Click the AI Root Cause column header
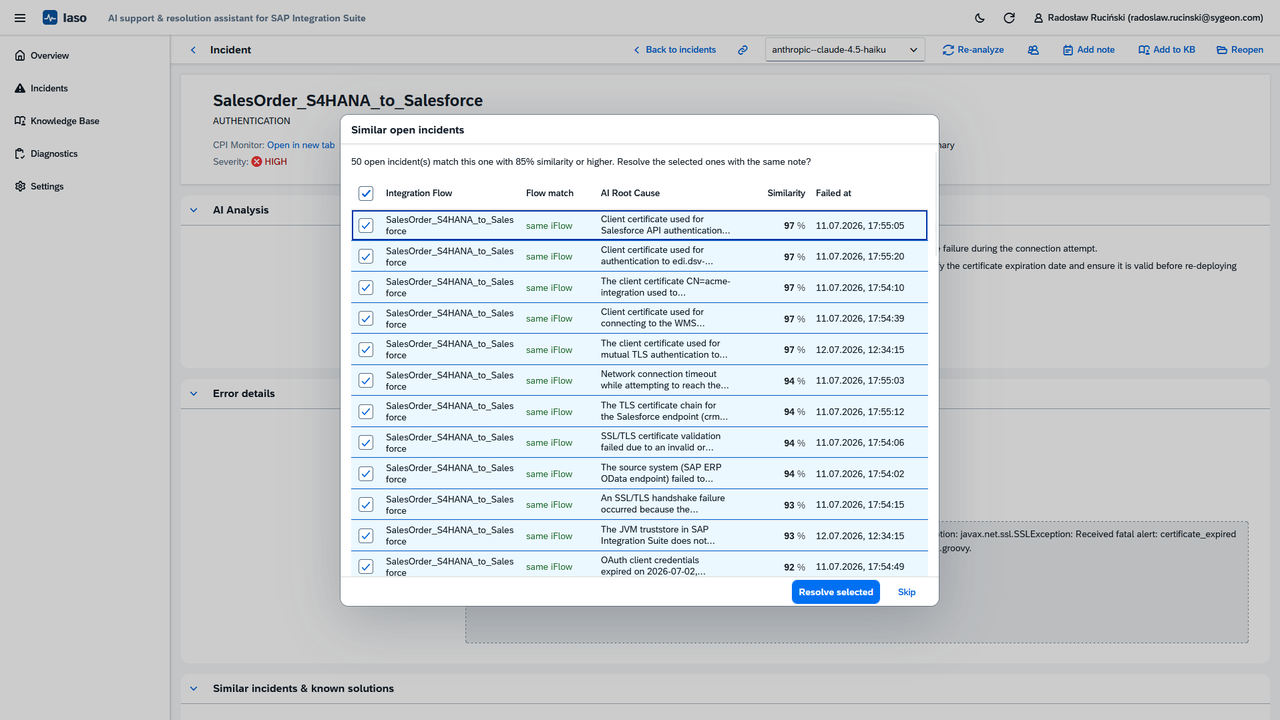 (630, 193)
